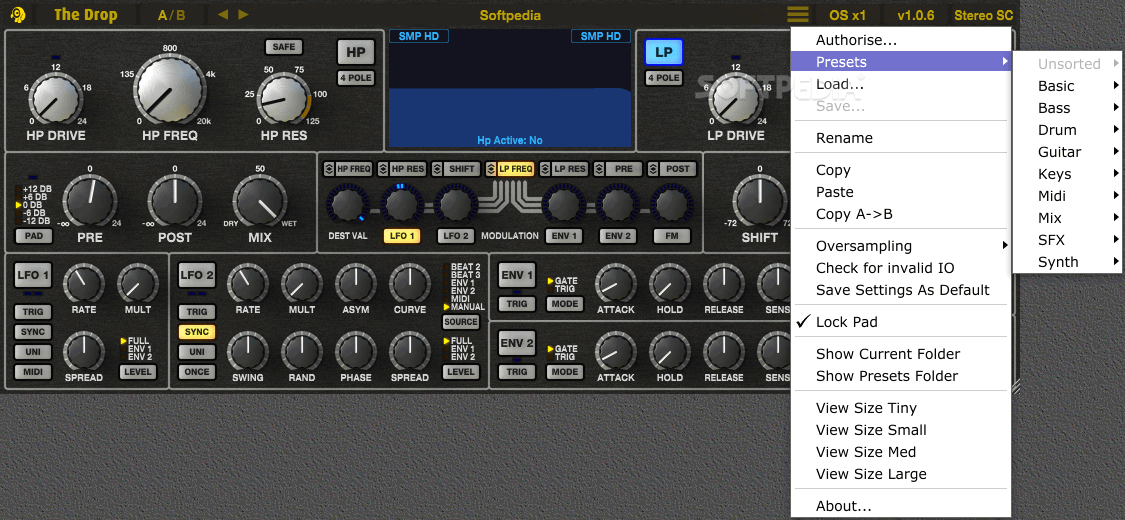
Task: Turn the FM modulation amount knob
Action: [x=671, y=204]
